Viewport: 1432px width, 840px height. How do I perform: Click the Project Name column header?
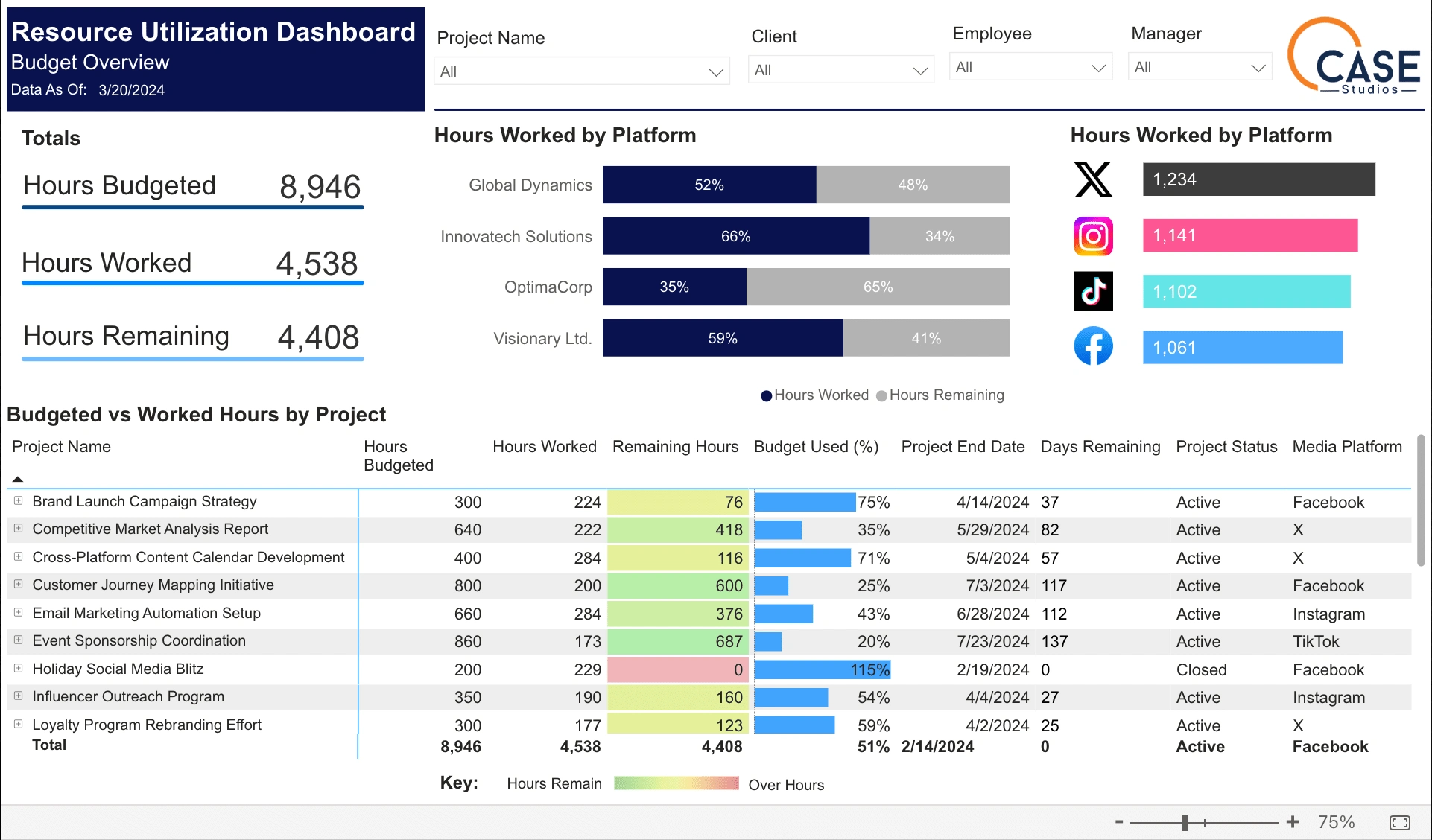[61, 447]
